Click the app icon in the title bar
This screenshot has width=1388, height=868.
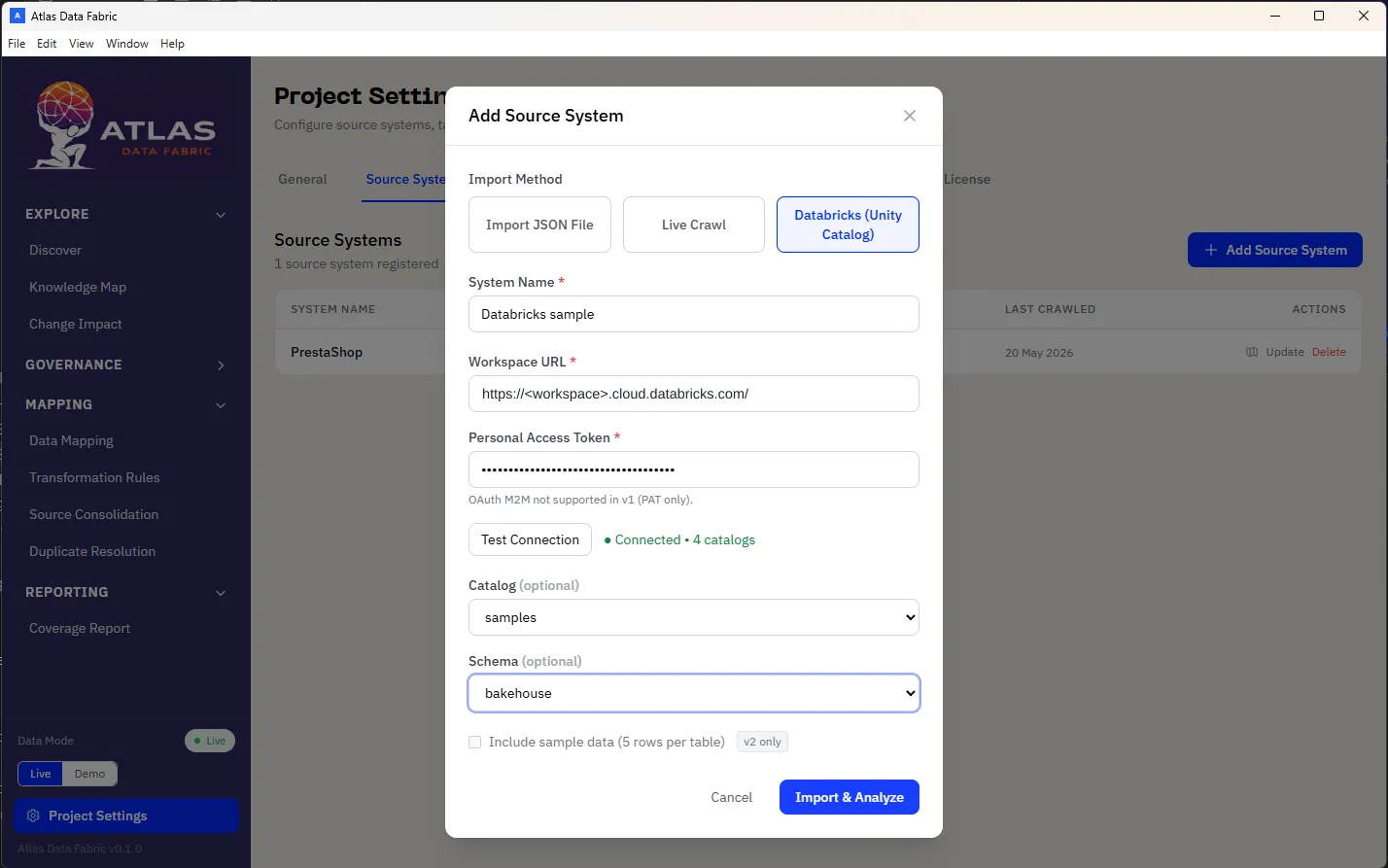(17, 16)
